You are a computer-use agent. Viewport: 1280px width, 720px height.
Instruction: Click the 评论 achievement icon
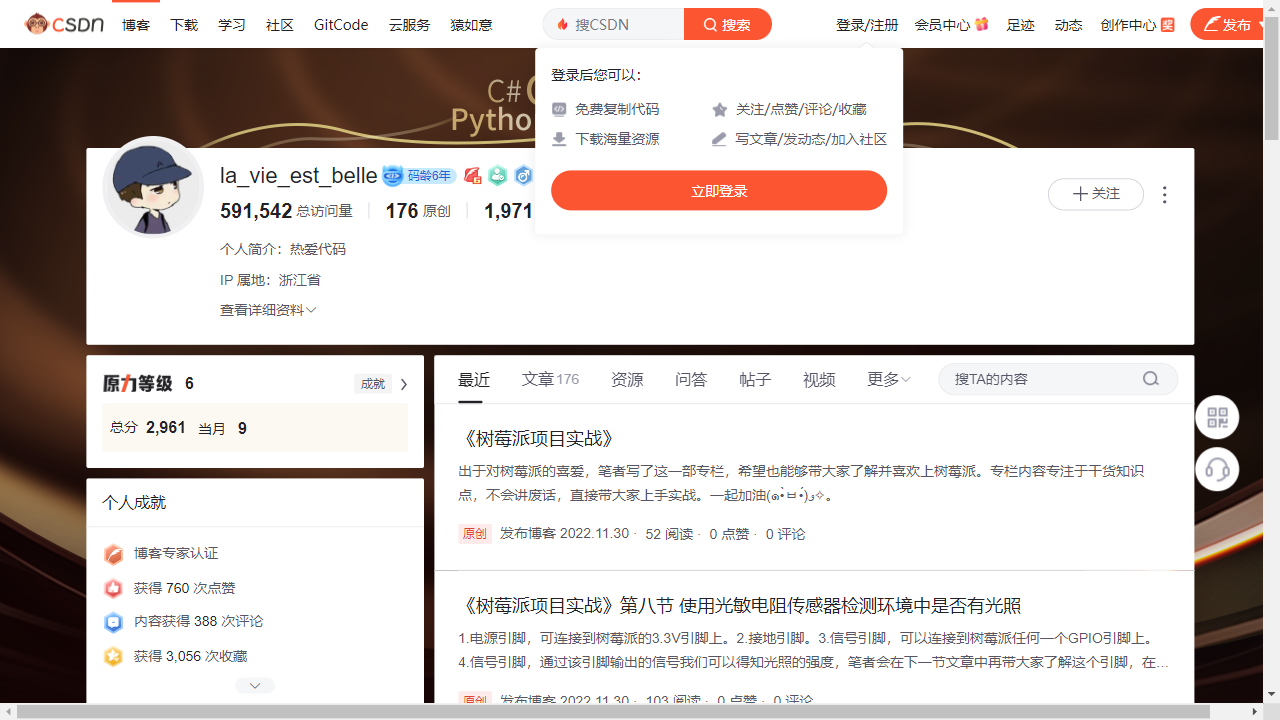point(114,622)
